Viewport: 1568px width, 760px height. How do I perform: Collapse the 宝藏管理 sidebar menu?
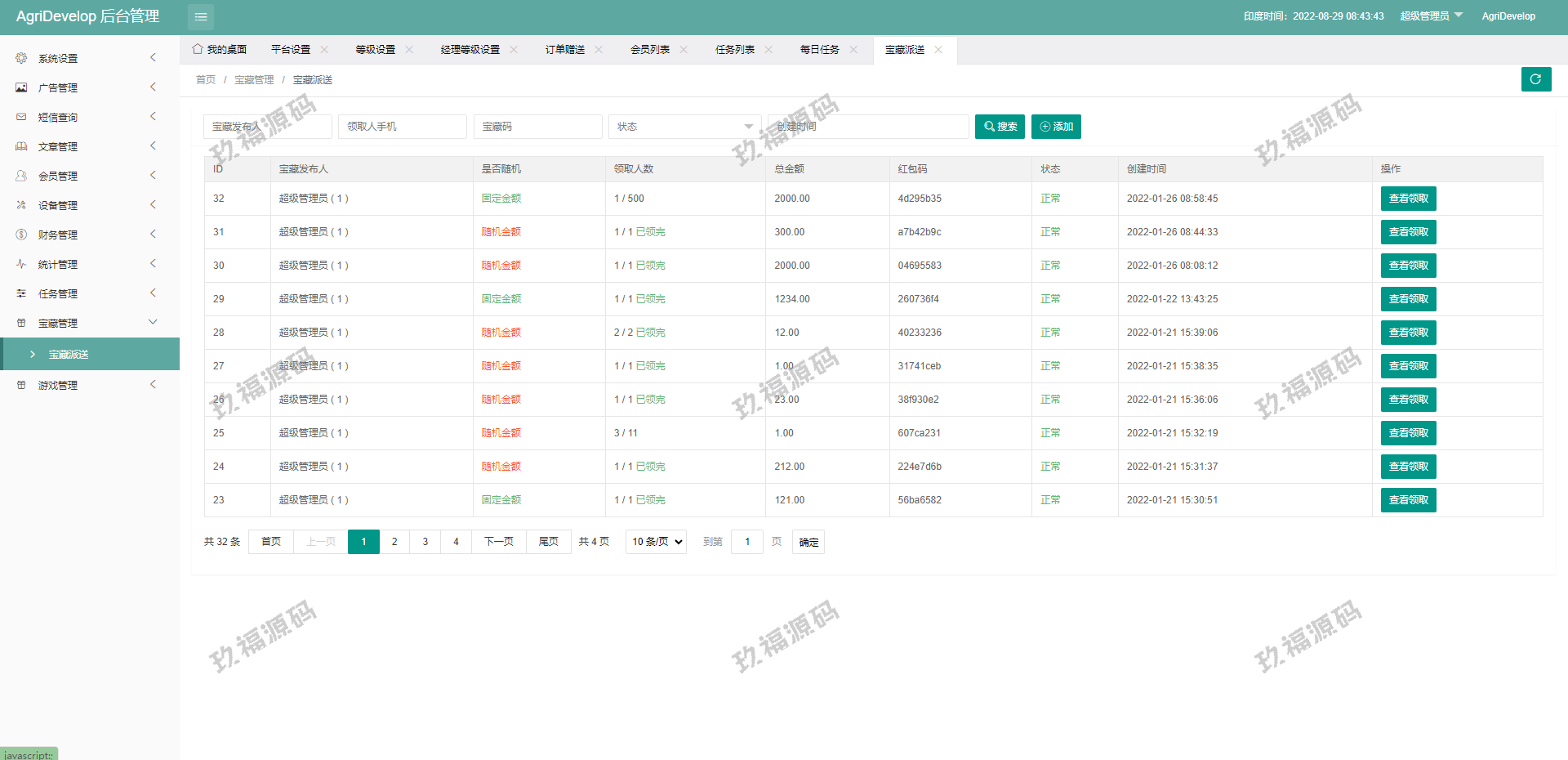[90, 323]
